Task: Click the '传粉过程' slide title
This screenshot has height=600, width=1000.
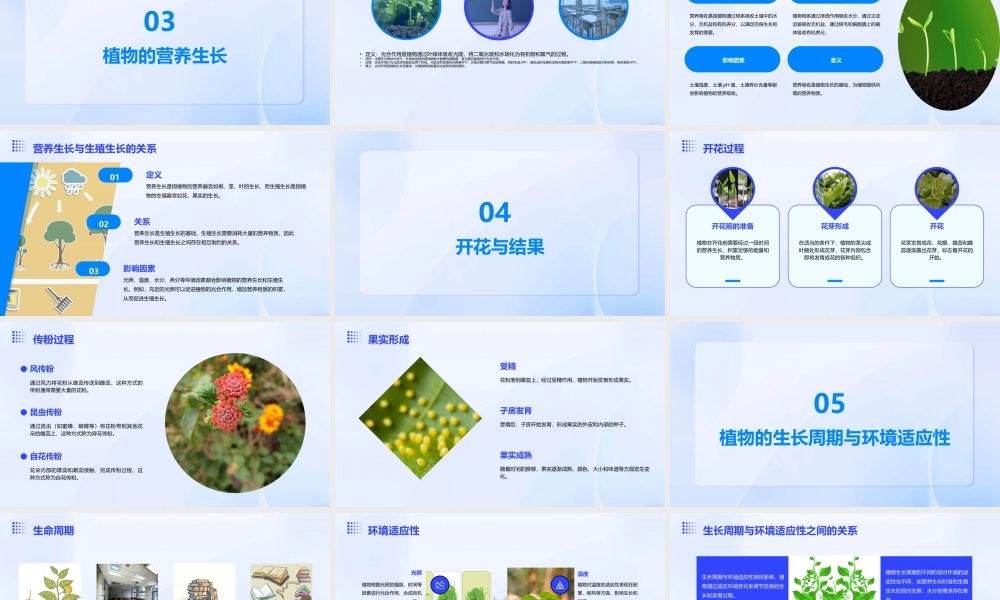Action: pos(54,339)
